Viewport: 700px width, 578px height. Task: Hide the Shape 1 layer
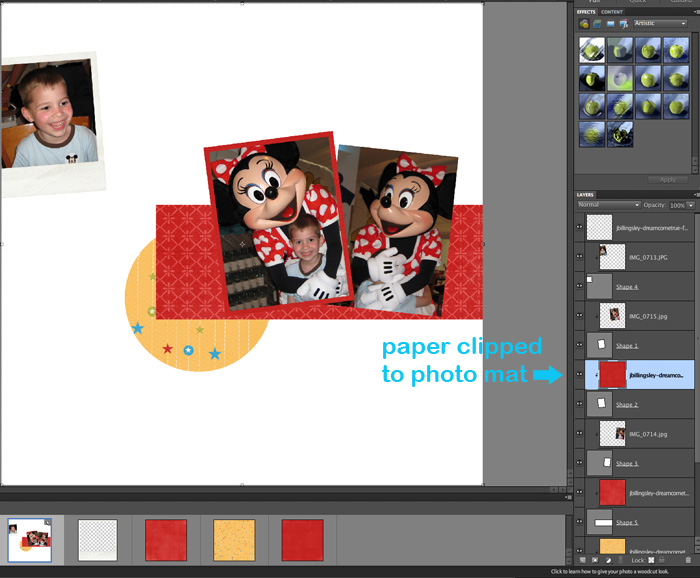coord(579,345)
